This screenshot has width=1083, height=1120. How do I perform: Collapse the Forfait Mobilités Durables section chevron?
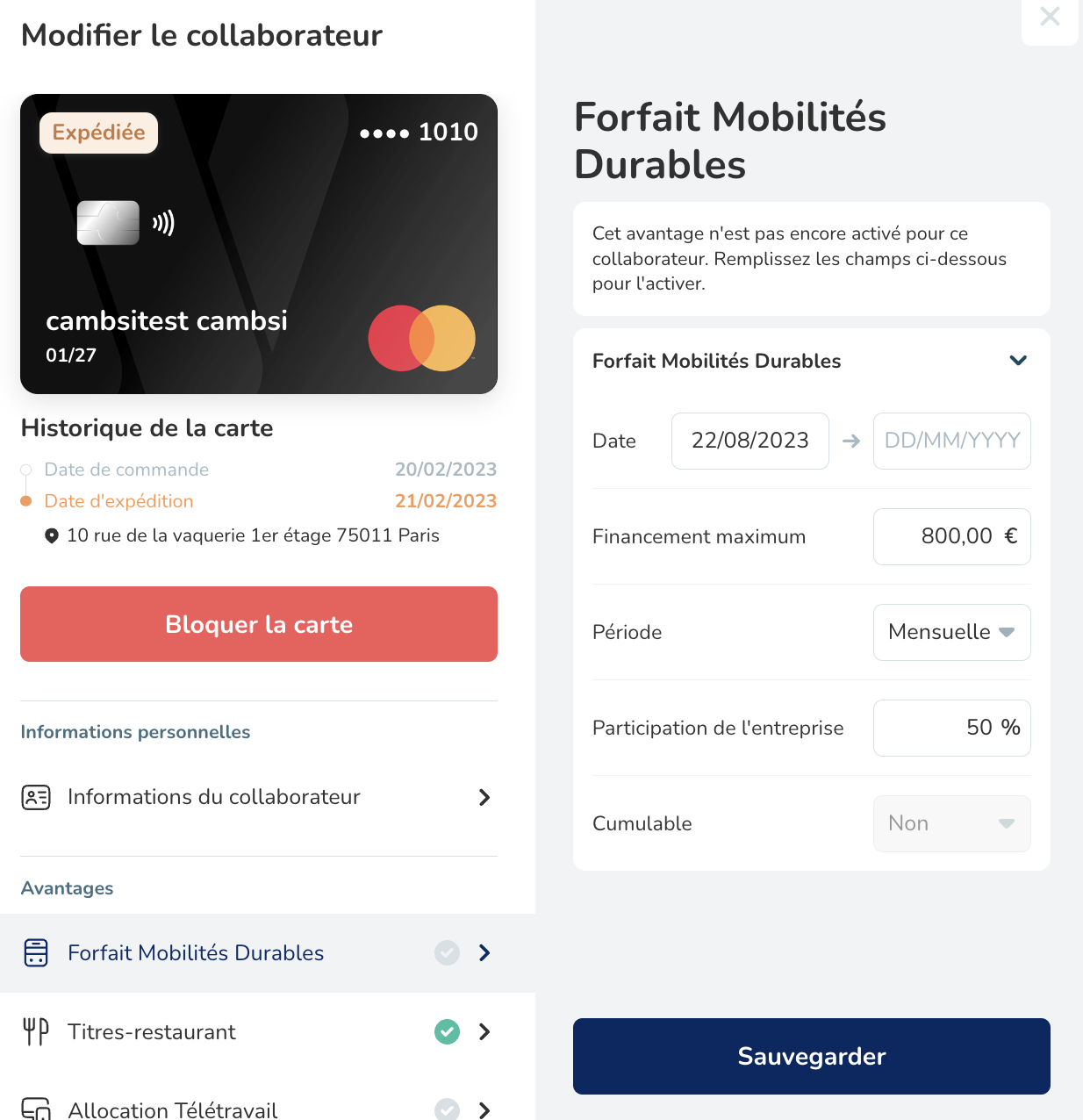pyautogui.click(x=1018, y=361)
